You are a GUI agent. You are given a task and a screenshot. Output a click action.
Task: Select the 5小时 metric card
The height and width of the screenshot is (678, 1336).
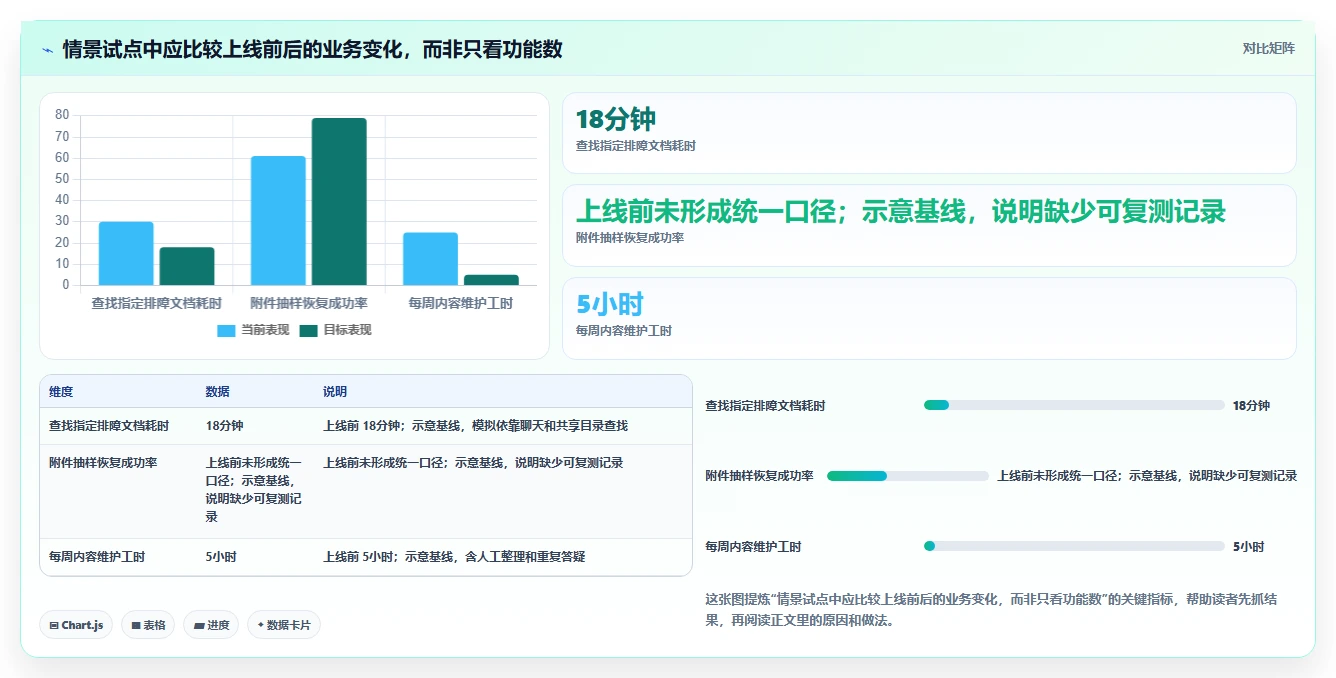[929, 318]
